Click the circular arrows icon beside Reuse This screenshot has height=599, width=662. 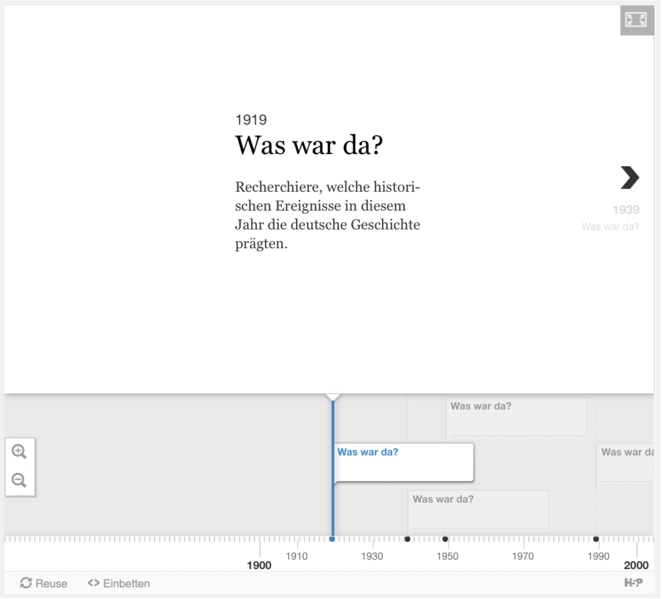point(26,583)
